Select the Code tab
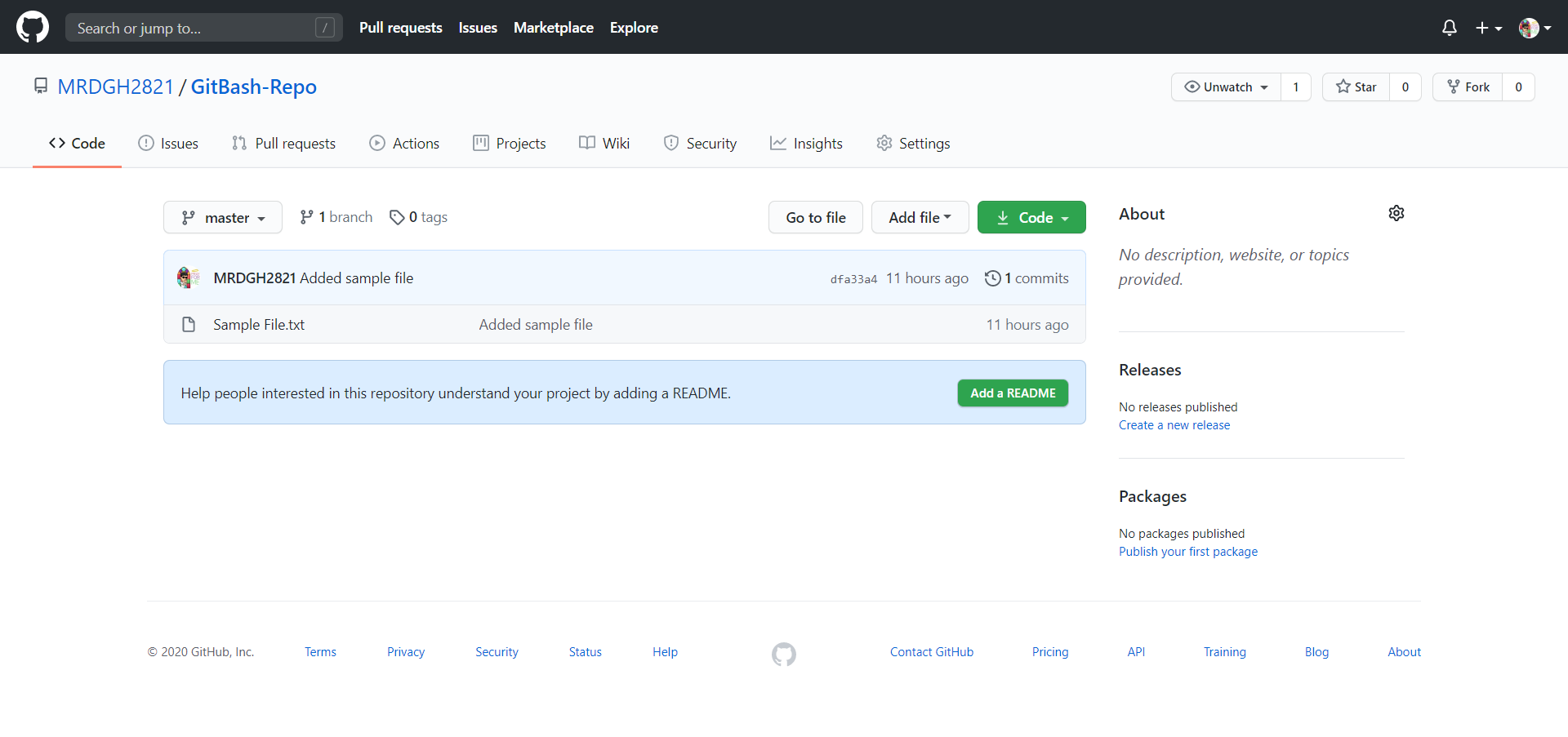The image size is (1568, 737). 77,144
